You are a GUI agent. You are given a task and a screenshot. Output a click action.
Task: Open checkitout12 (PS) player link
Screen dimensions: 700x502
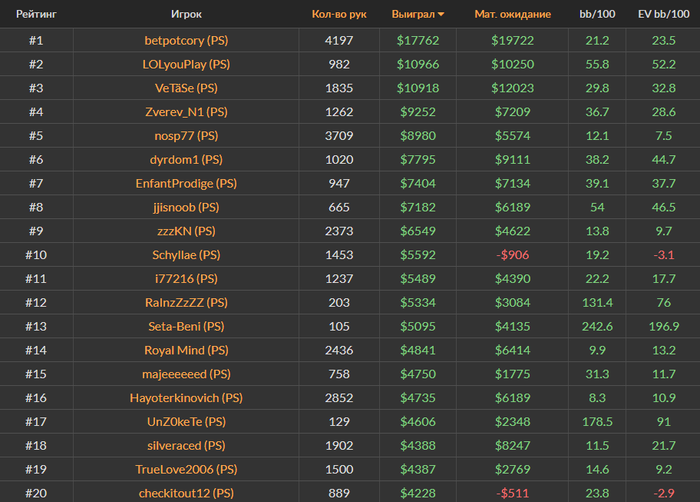click(x=187, y=493)
